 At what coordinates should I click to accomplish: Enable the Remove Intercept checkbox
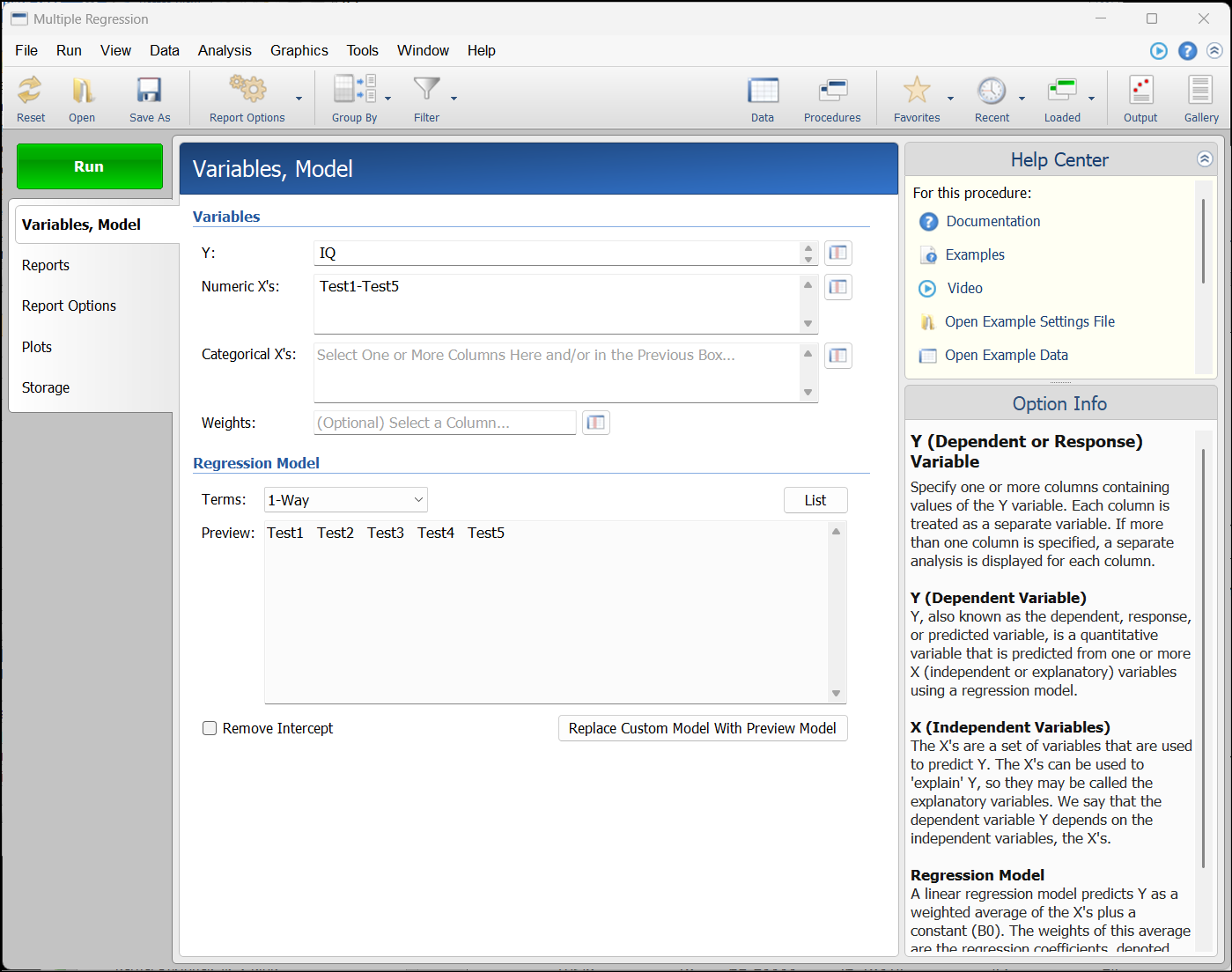210,728
